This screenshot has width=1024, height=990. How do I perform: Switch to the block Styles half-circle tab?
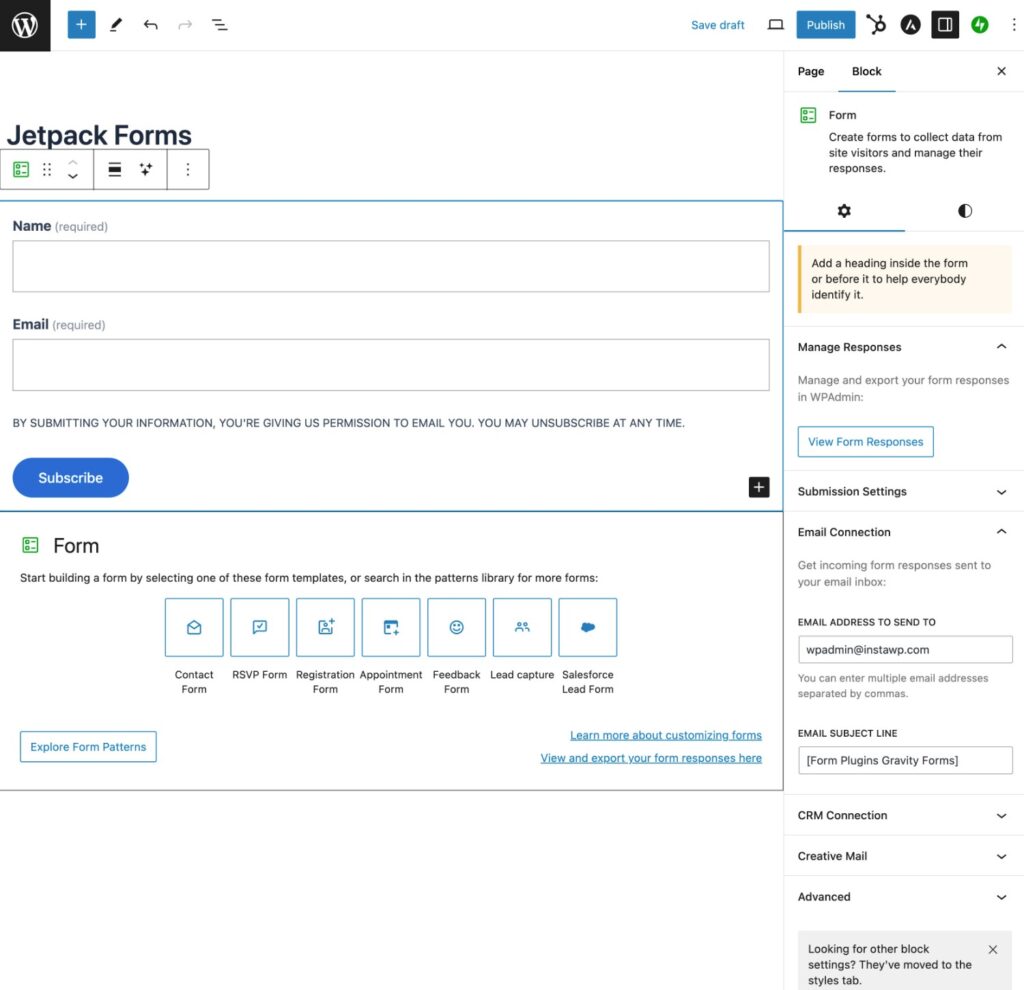point(964,211)
